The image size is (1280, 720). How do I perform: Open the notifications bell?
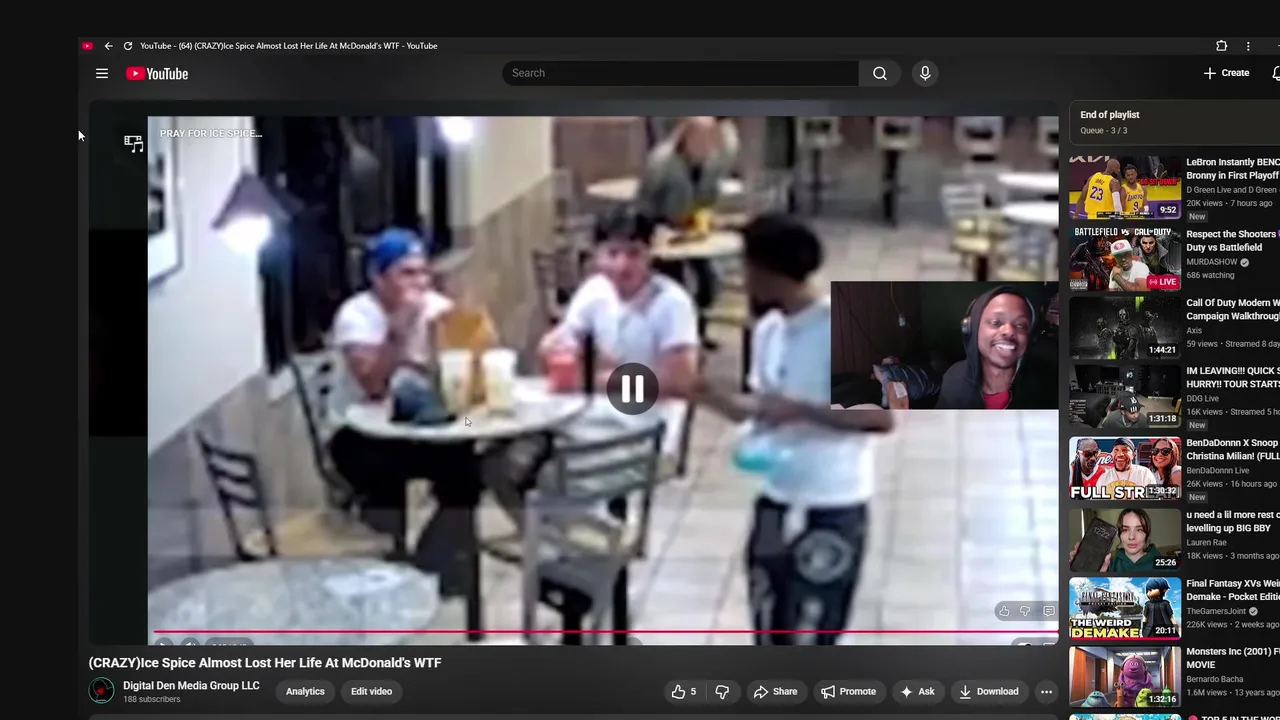point(1276,73)
